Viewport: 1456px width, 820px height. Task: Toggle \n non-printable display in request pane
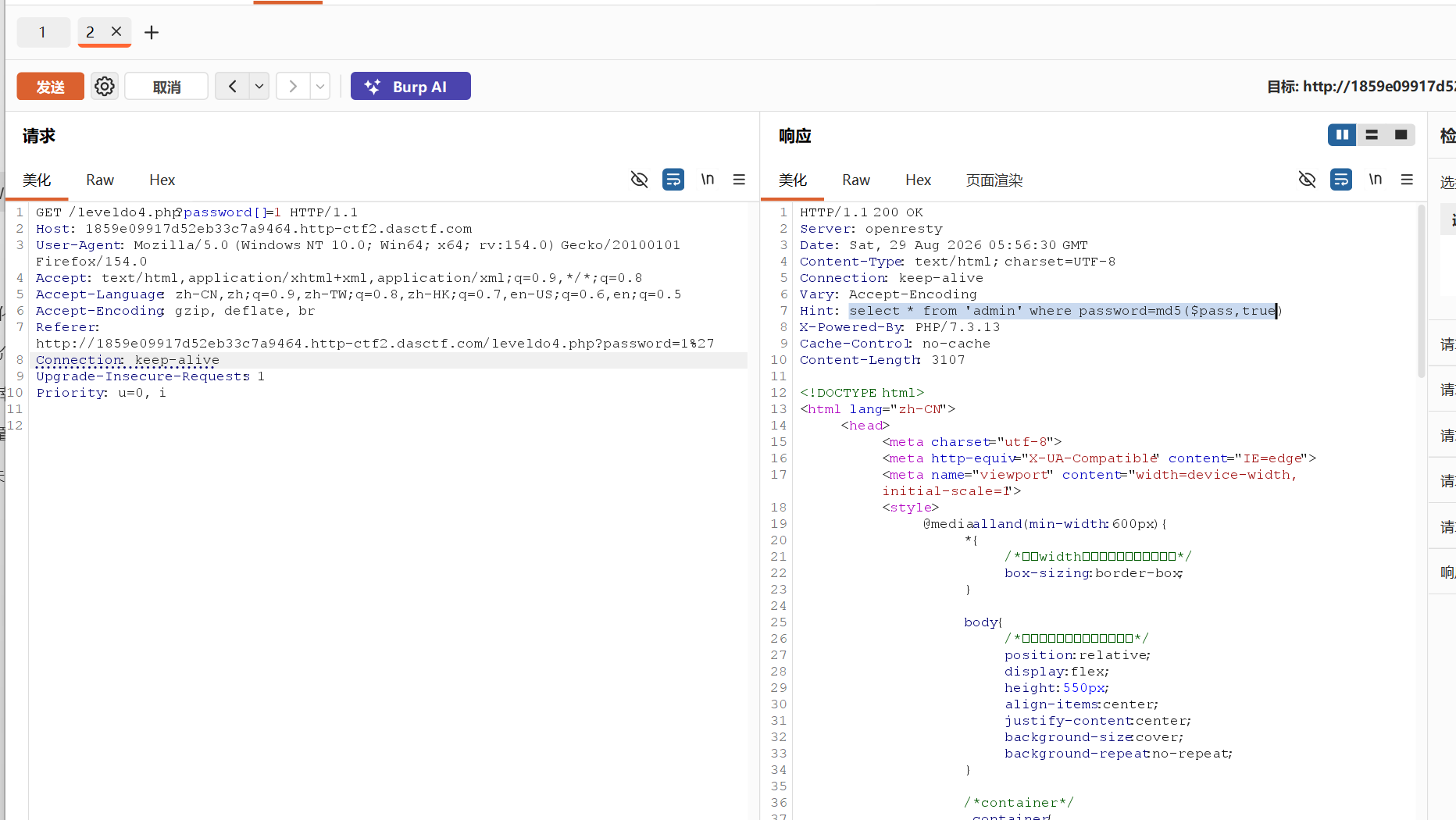point(708,179)
